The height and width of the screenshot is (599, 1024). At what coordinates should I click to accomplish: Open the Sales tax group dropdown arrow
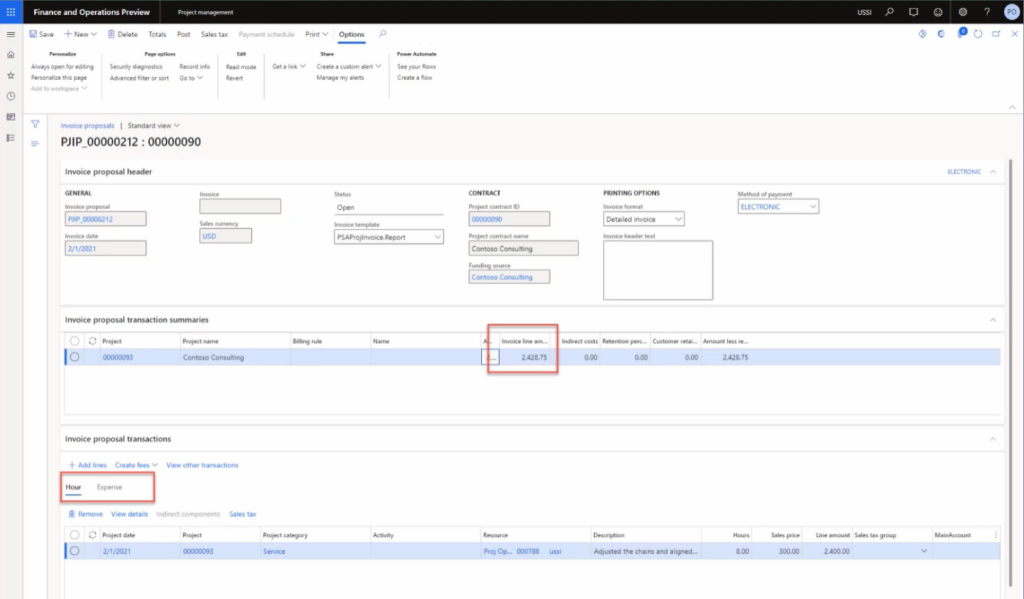[923, 551]
